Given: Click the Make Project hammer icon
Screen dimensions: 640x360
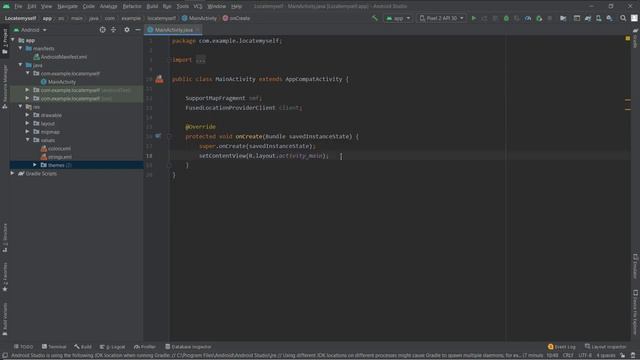Looking at the screenshot, I should (375, 18).
